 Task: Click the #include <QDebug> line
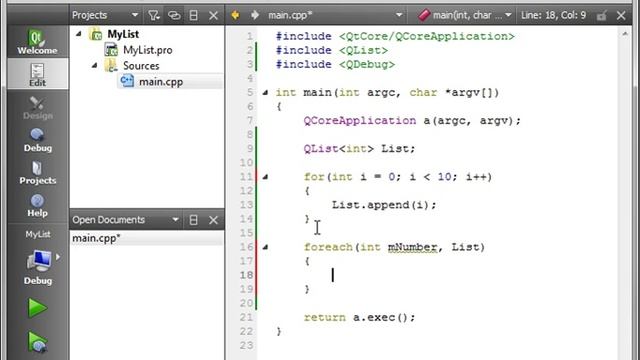335,64
